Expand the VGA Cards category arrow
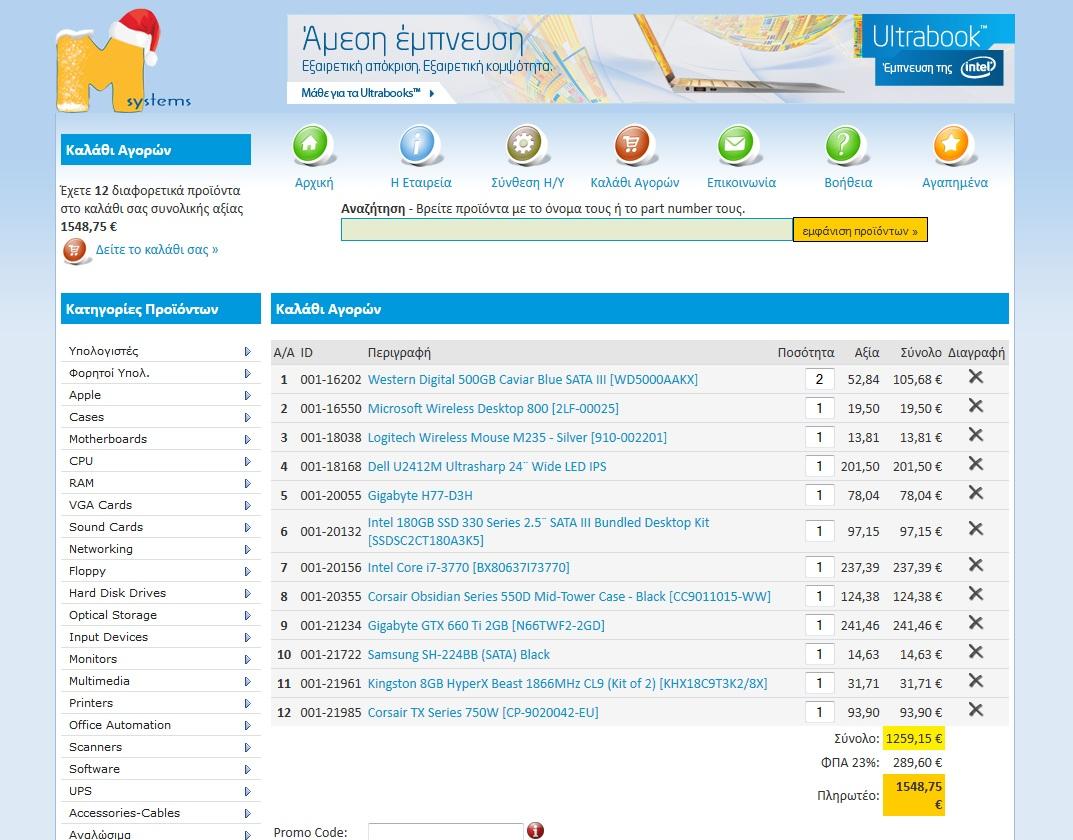This screenshot has height=840, width=1073. [x=247, y=505]
